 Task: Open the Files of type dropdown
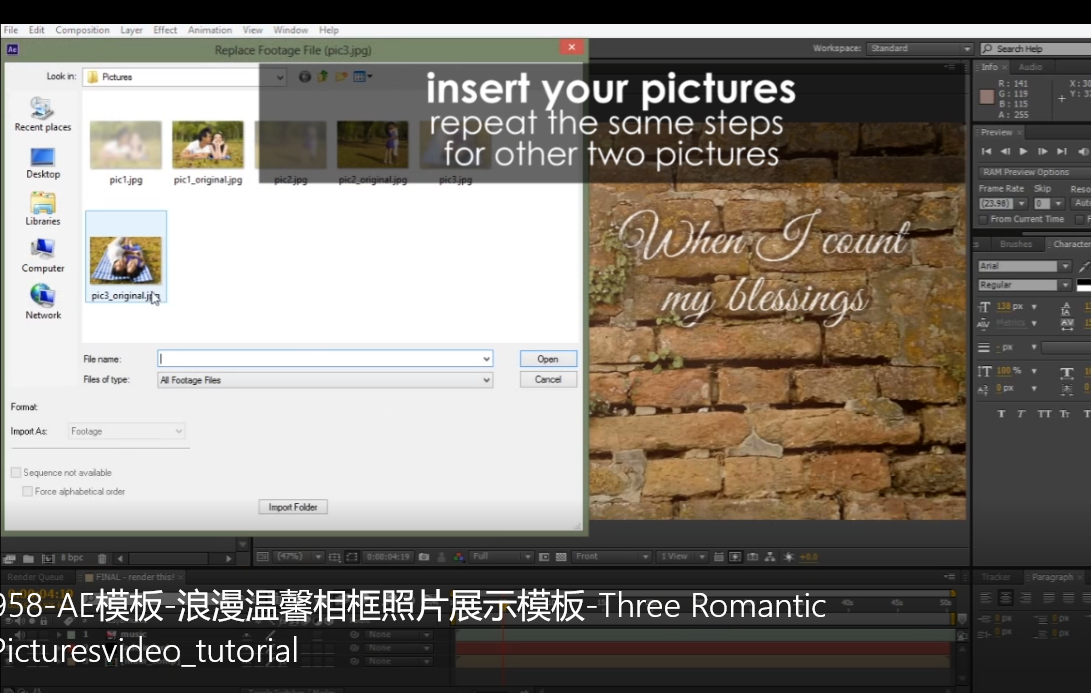(x=487, y=380)
